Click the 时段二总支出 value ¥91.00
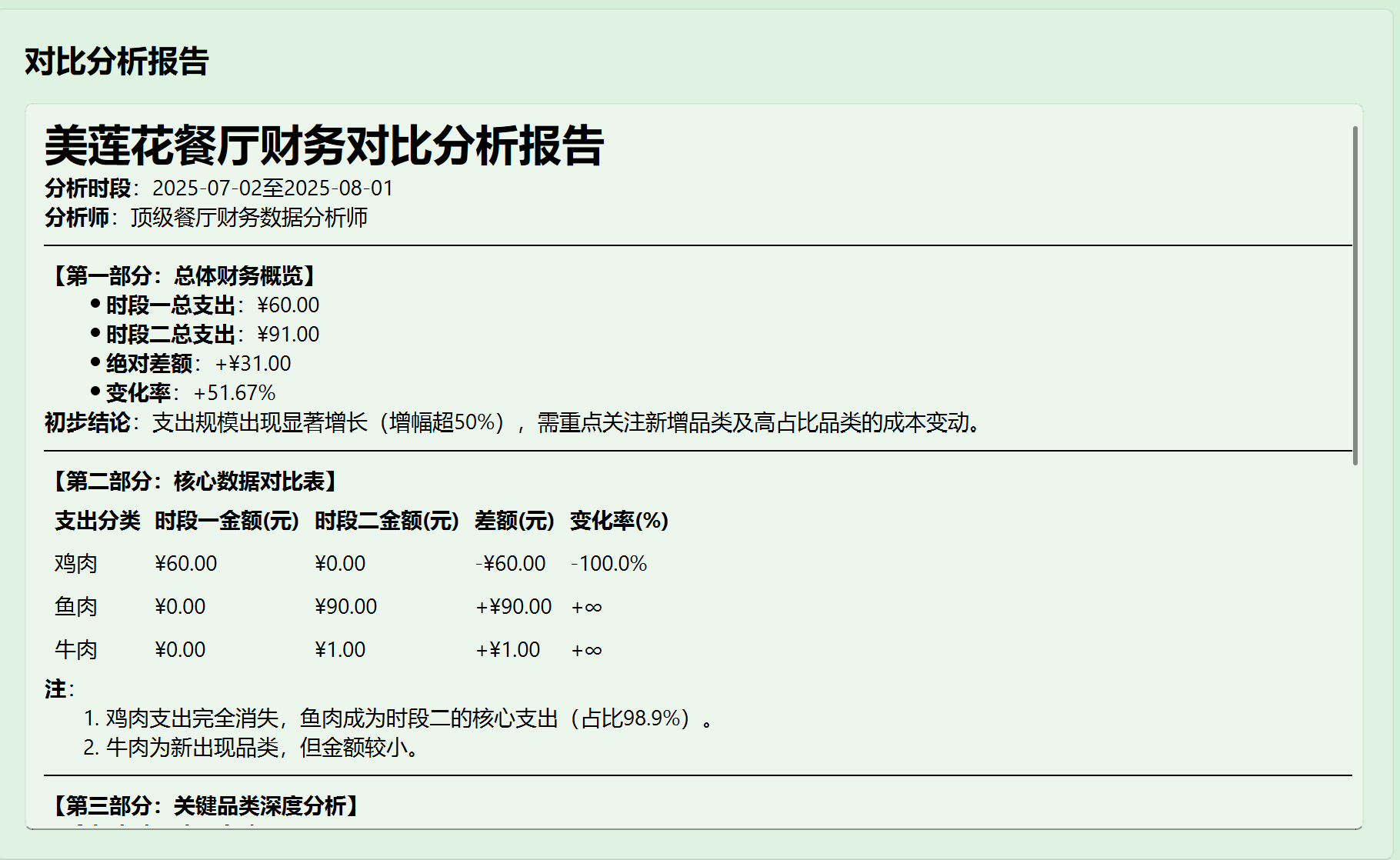Viewport: 1400px width, 860px height. pos(288,335)
